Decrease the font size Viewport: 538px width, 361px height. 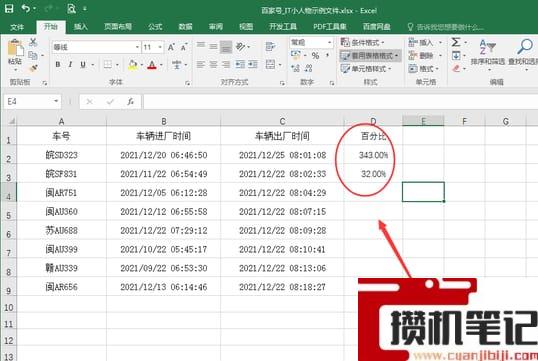184,47
